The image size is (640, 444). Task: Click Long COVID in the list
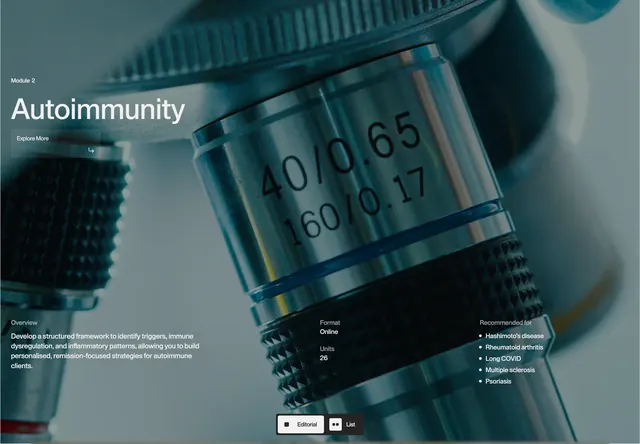coord(503,359)
